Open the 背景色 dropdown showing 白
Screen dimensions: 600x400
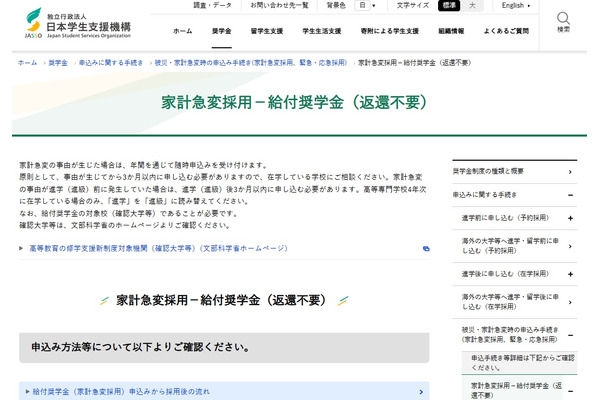point(365,5)
